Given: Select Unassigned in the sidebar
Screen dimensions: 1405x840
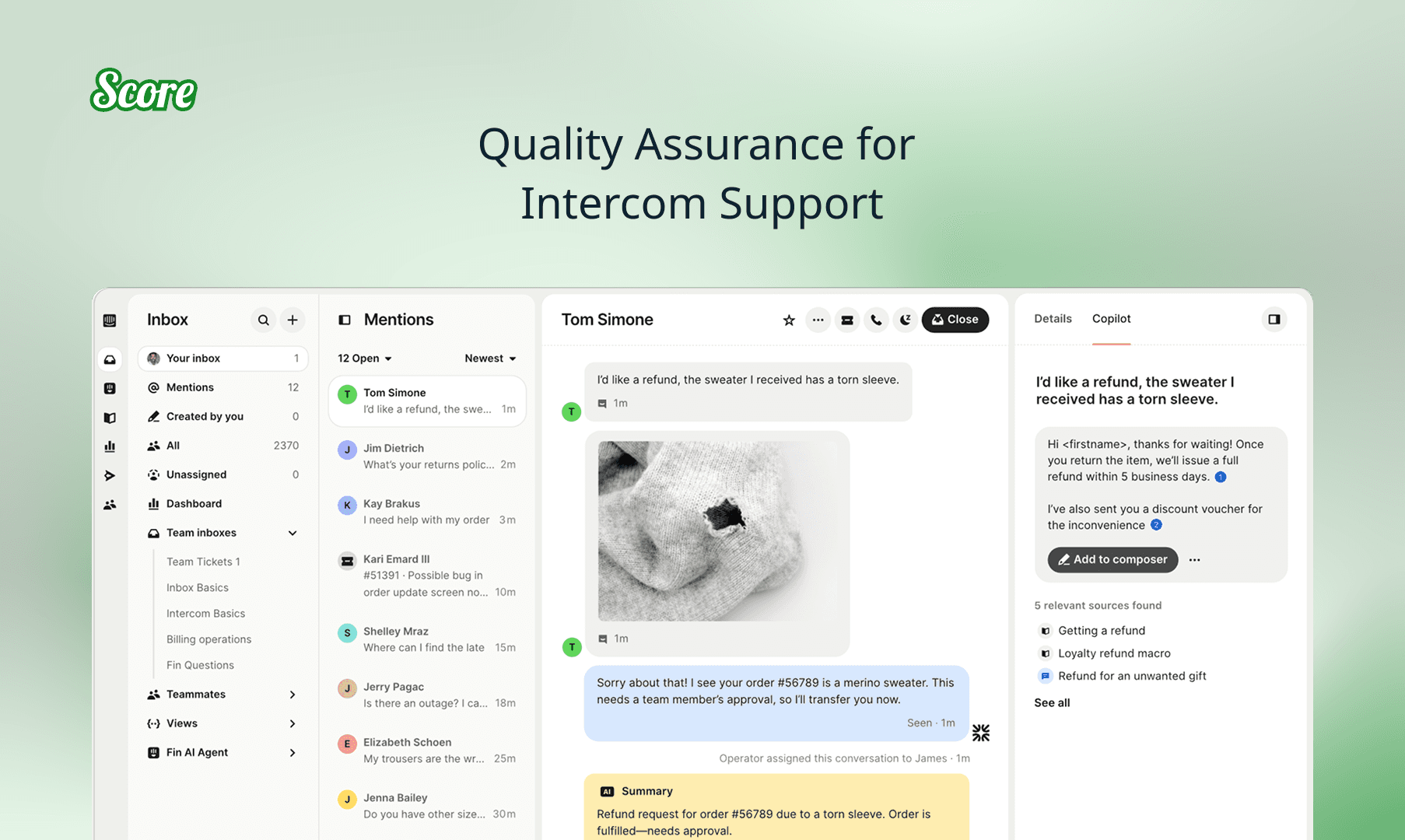Looking at the screenshot, I should (x=223, y=474).
